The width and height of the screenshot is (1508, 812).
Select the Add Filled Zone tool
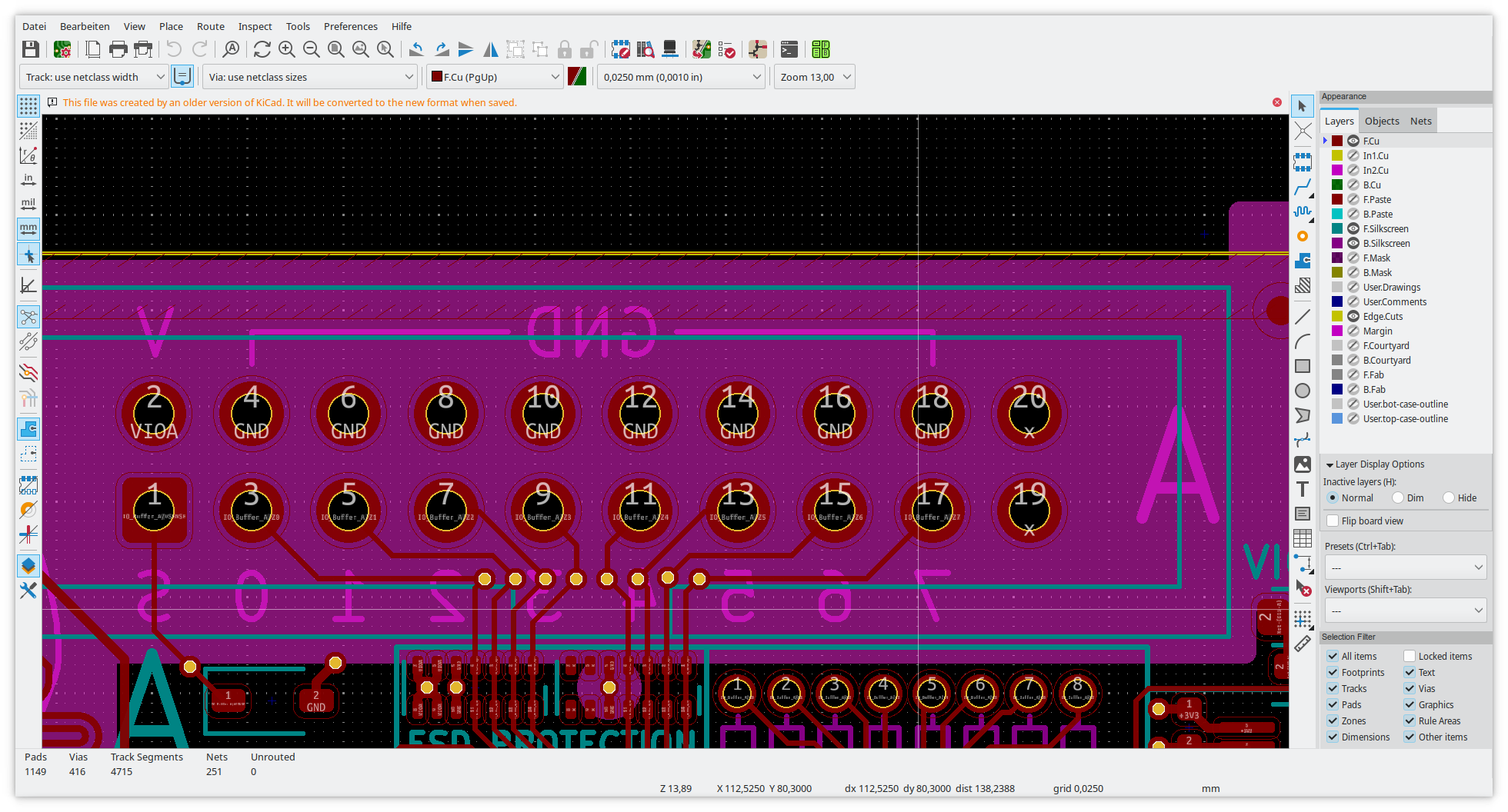[1303, 261]
